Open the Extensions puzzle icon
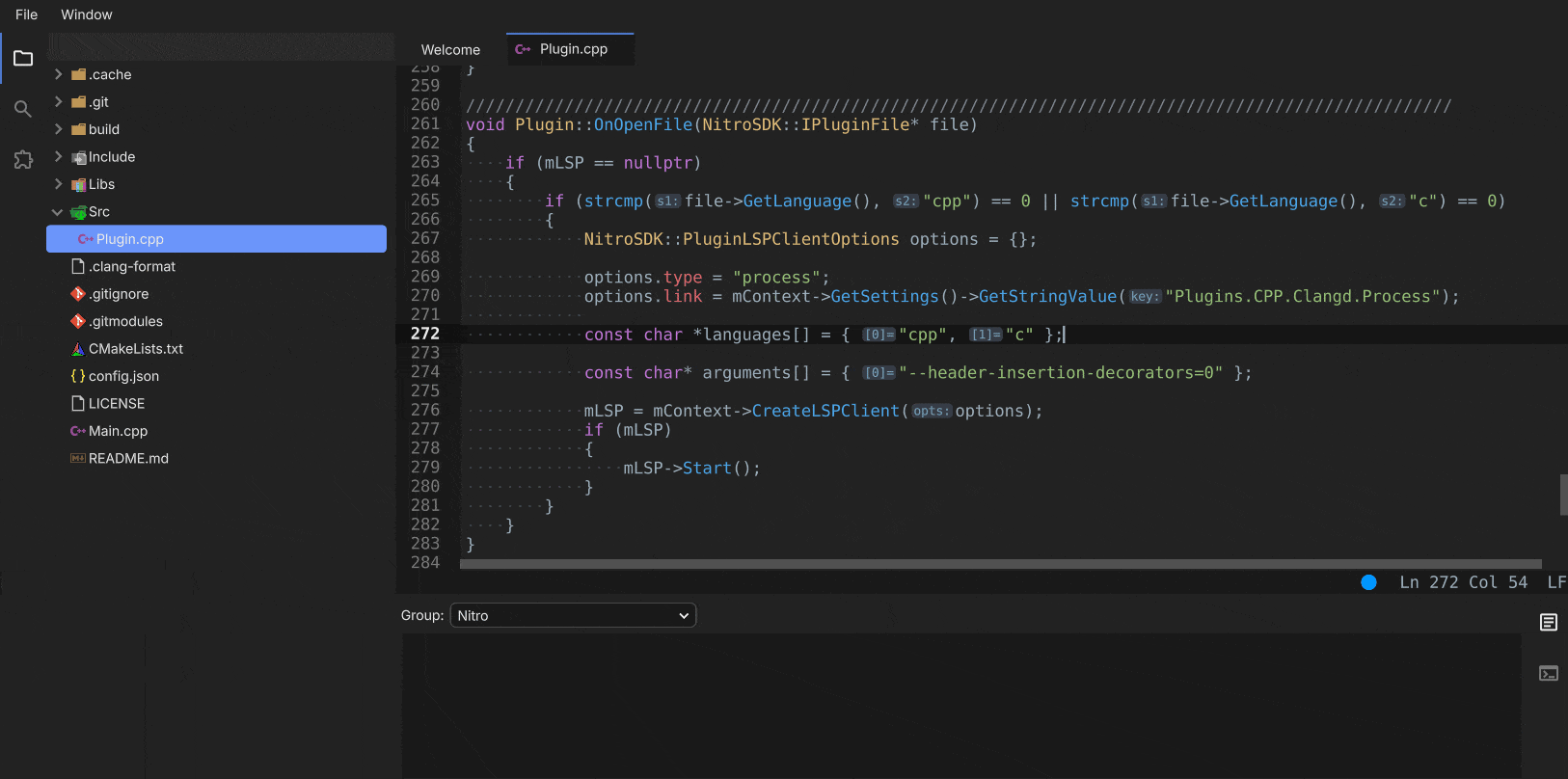The image size is (1568, 779). [23, 160]
